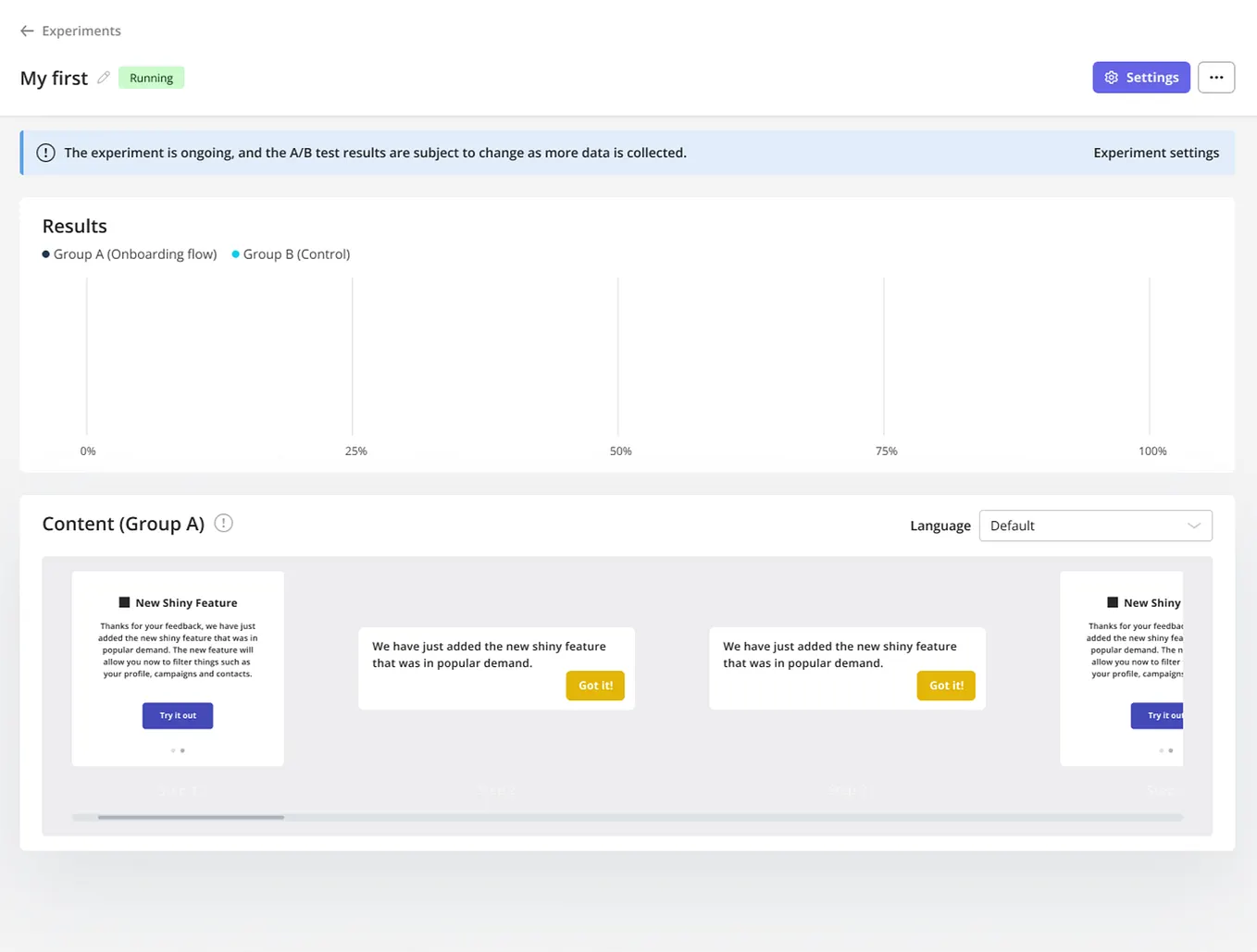Click the Running status badge
The width and height of the screenshot is (1257, 952).
(x=151, y=77)
